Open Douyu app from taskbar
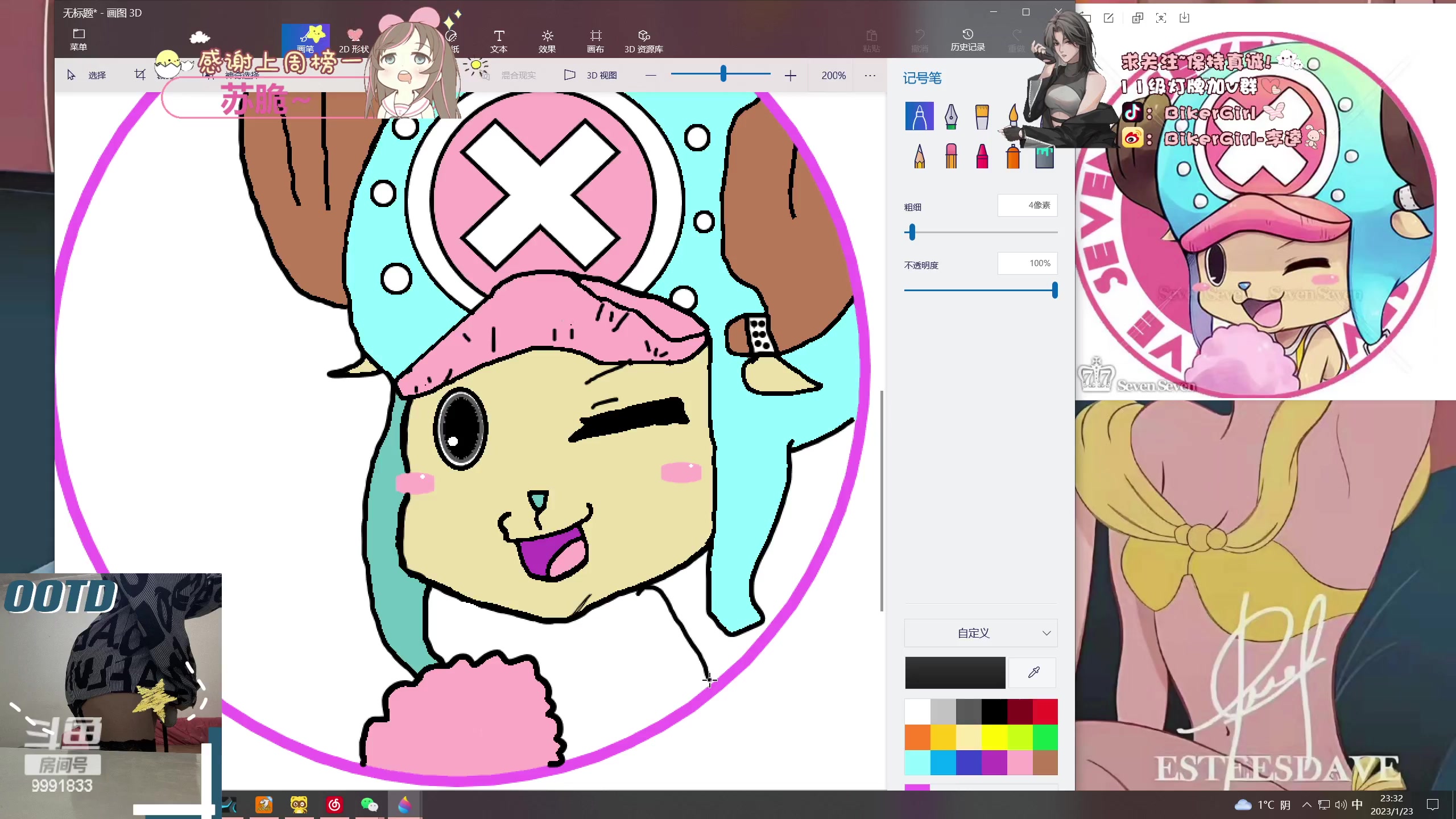The image size is (1456, 819). [263, 804]
